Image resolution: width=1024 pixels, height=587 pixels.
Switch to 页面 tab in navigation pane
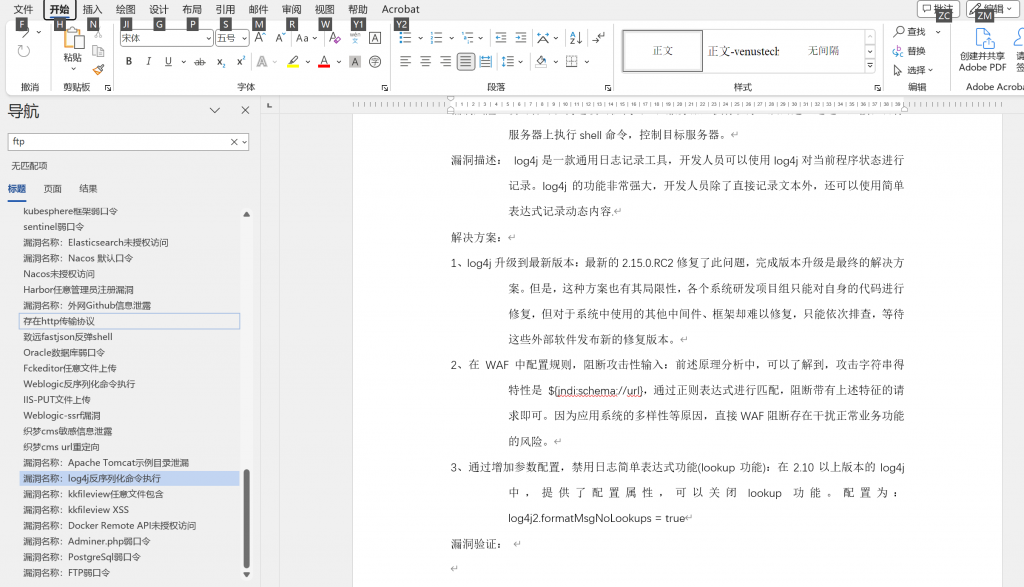coord(52,189)
